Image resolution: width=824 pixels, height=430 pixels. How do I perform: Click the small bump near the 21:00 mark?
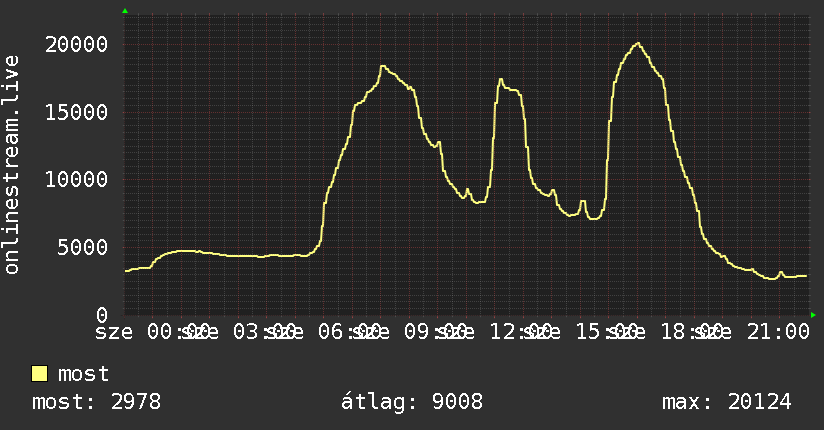[x=781, y=272]
